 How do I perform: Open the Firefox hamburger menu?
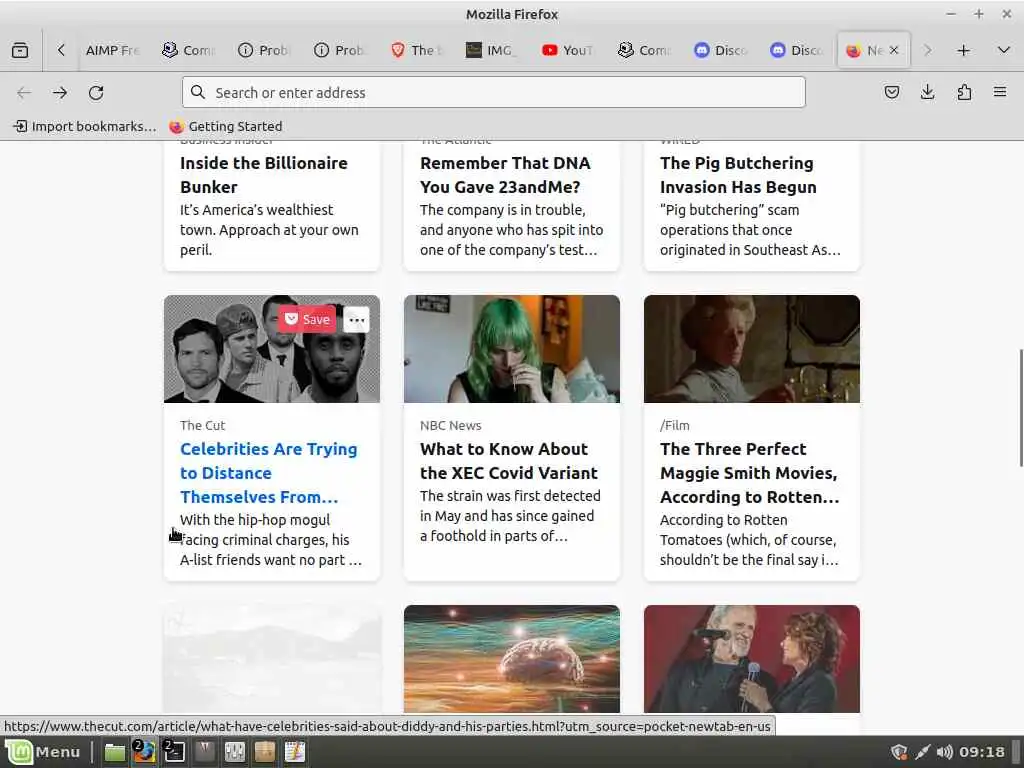point(1000,92)
